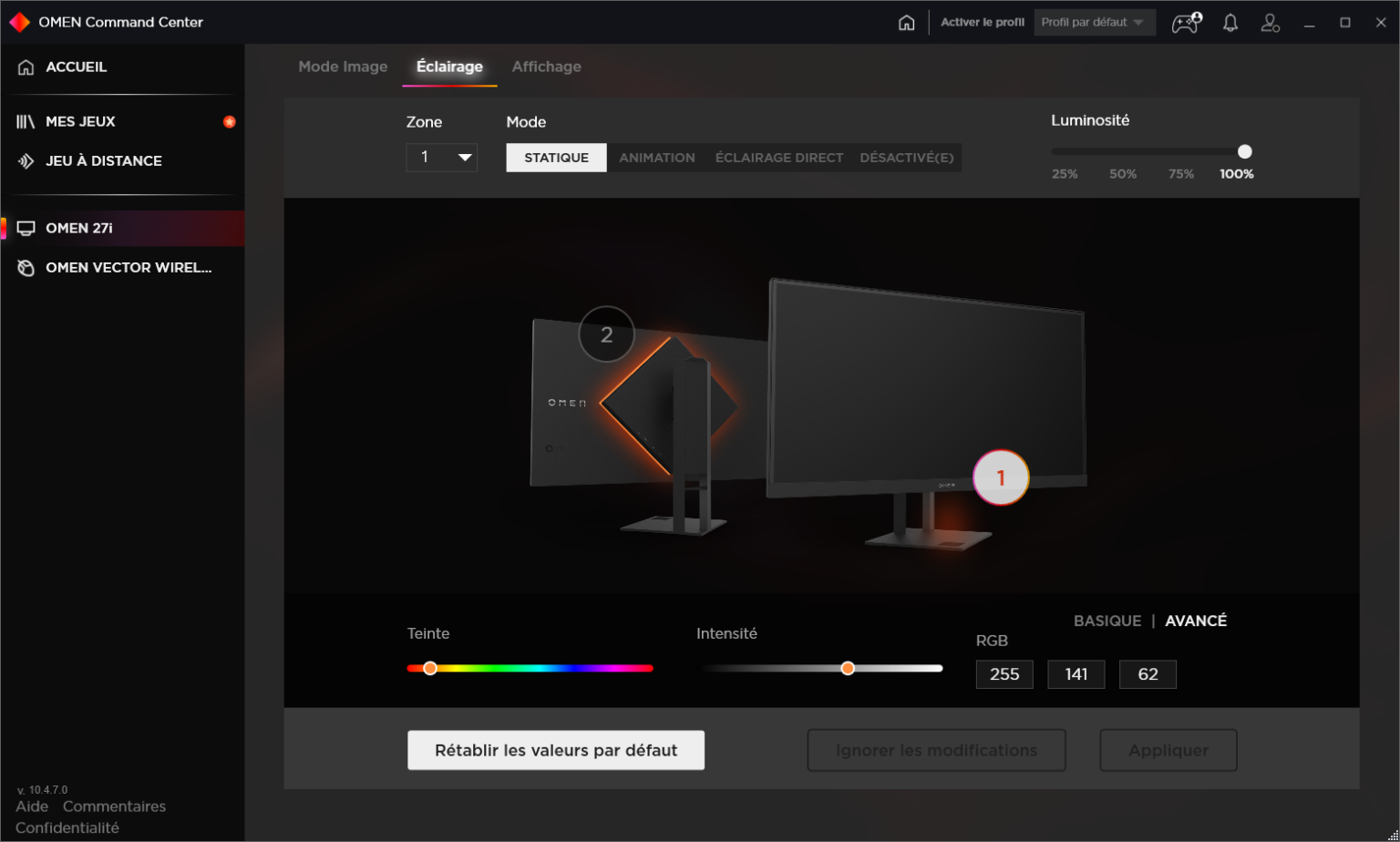
Task: Open the Affichage tab
Action: pos(547,67)
